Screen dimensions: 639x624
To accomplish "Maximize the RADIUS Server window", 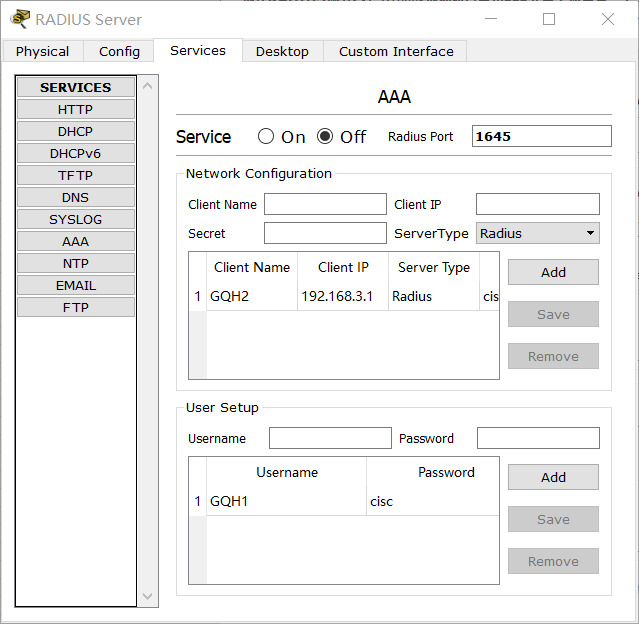I will coord(549,19).
